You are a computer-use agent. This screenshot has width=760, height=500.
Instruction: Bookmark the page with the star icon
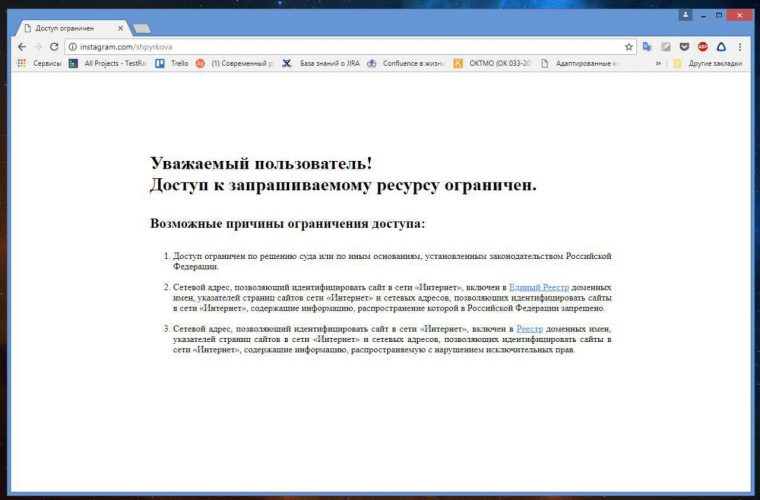[629, 47]
